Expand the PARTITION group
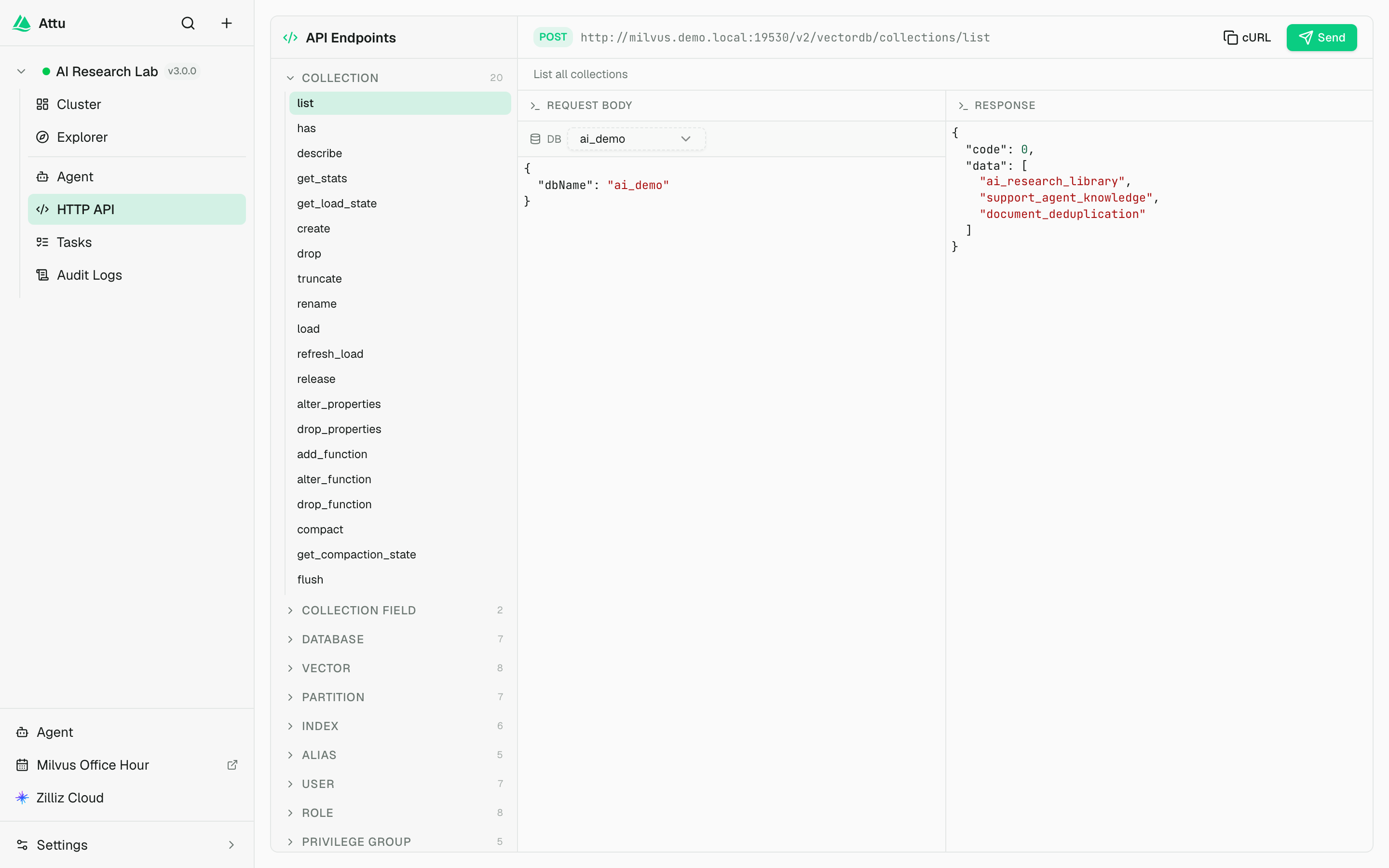 [395, 697]
